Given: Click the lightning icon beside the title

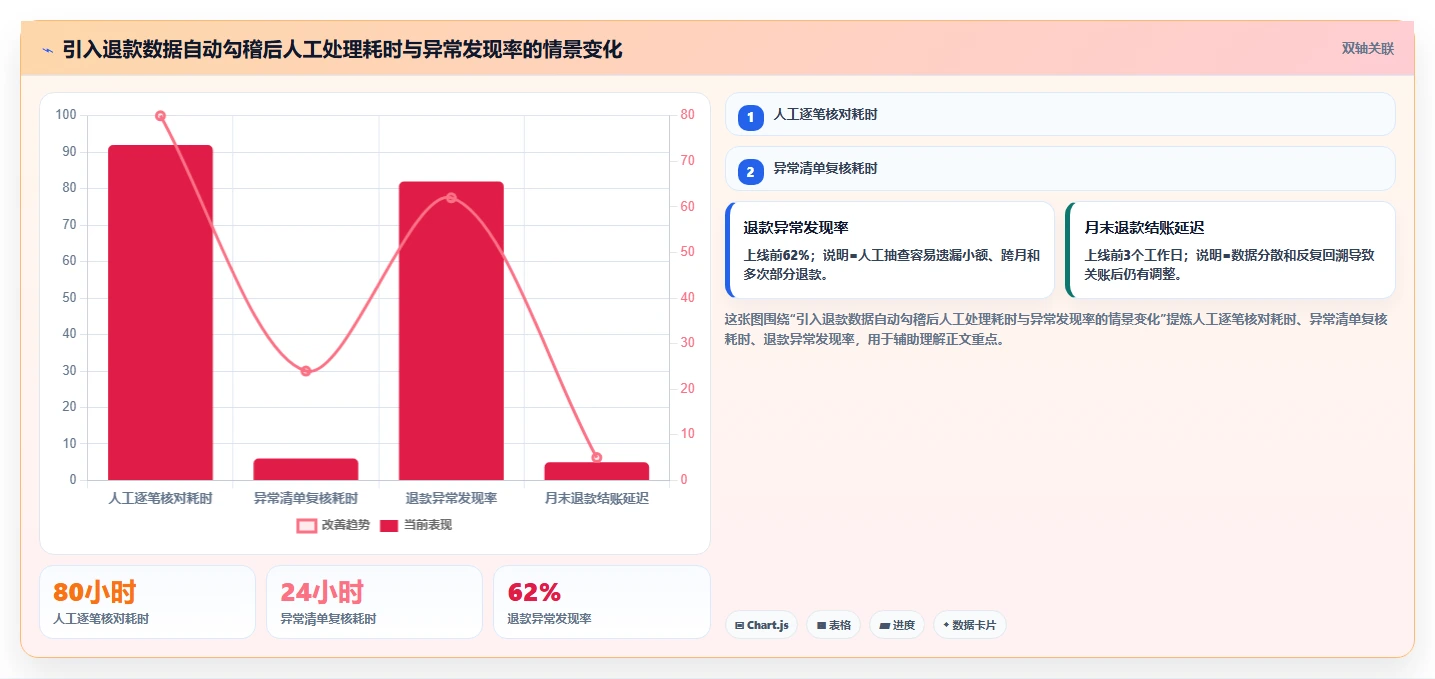Looking at the screenshot, I should (x=47, y=49).
